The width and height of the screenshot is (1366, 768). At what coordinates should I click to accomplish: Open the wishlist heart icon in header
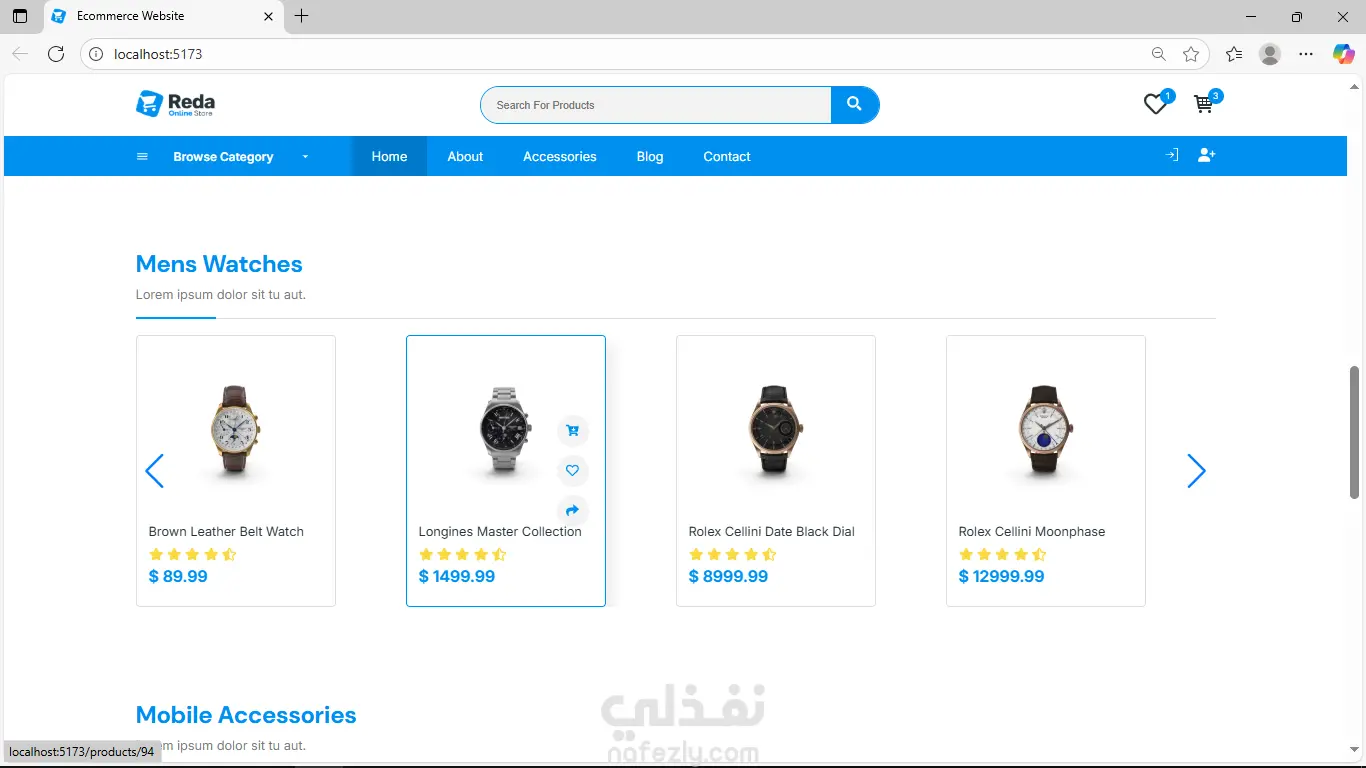point(1155,104)
